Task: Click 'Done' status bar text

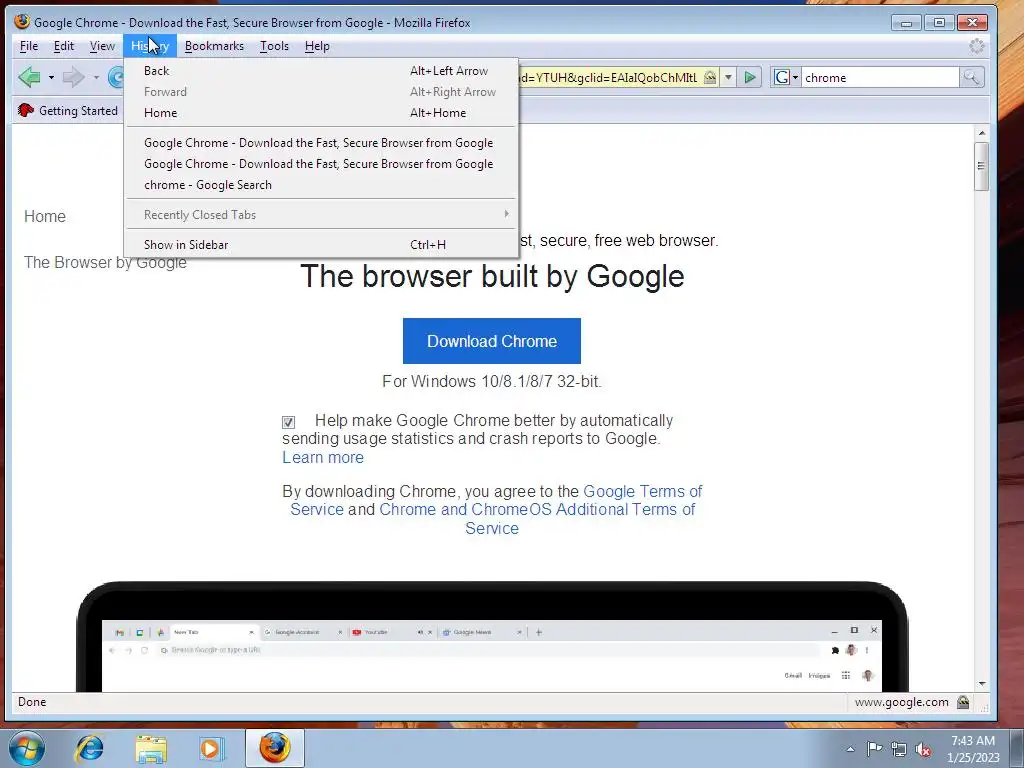Action: (32, 702)
